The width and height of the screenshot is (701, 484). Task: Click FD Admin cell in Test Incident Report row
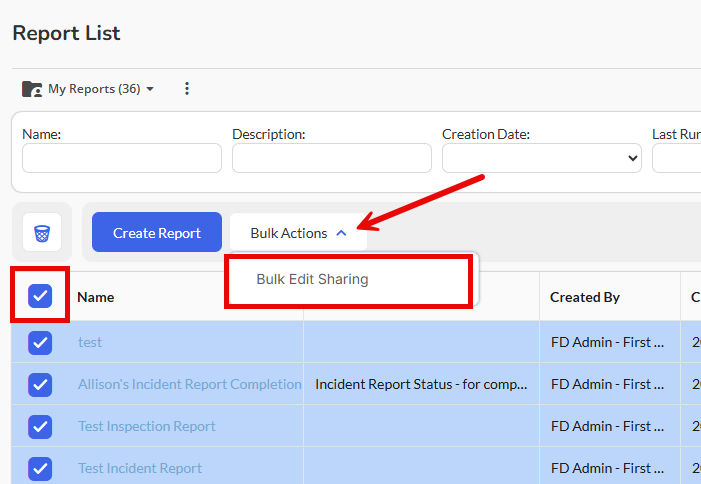[x=610, y=467]
